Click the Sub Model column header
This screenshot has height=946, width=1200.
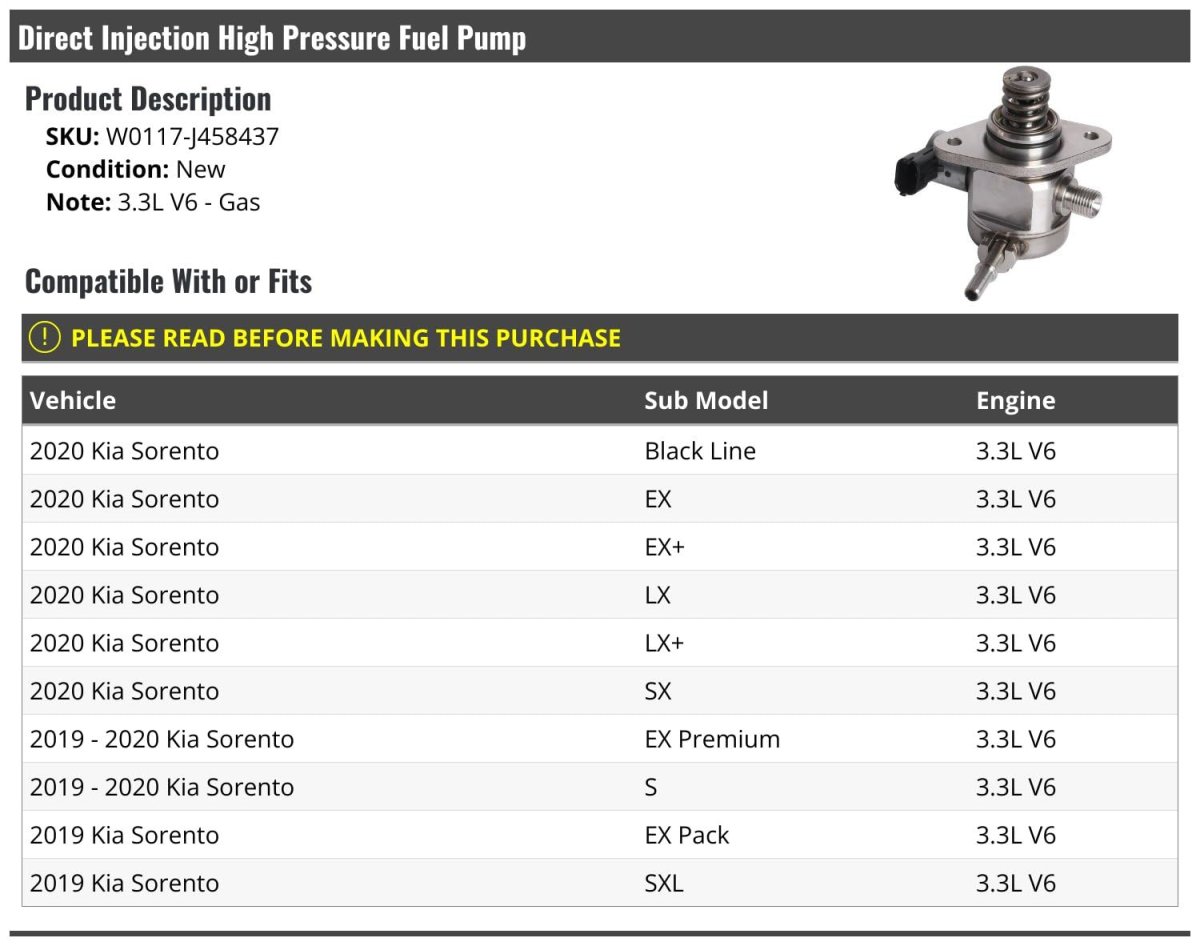[706, 401]
